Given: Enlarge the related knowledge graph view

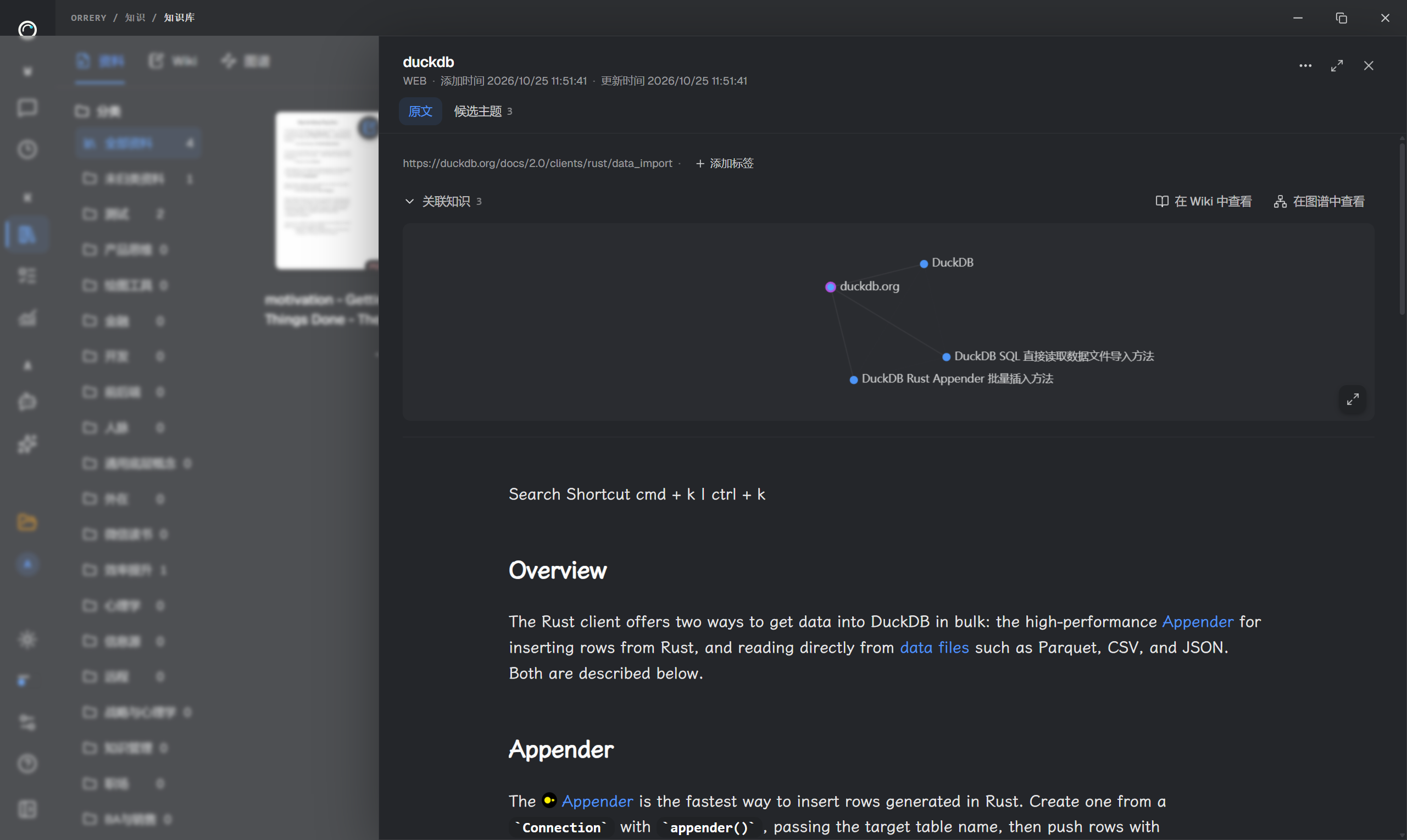Looking at the screenshot, I should pyautogui.click(x=1353, y=399).
